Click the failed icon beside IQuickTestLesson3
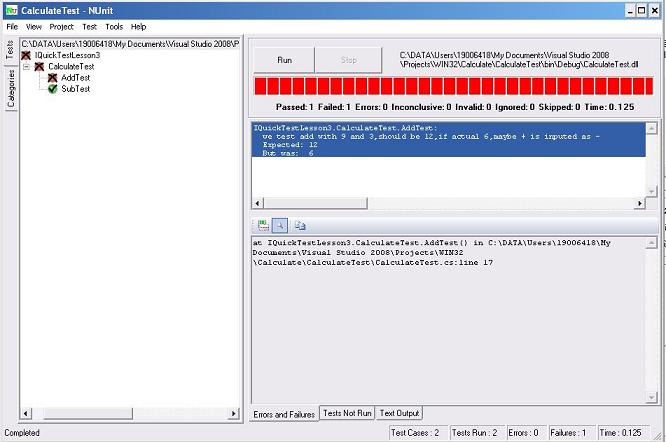The height and width of the screenshot is (442, 666). 26,55
